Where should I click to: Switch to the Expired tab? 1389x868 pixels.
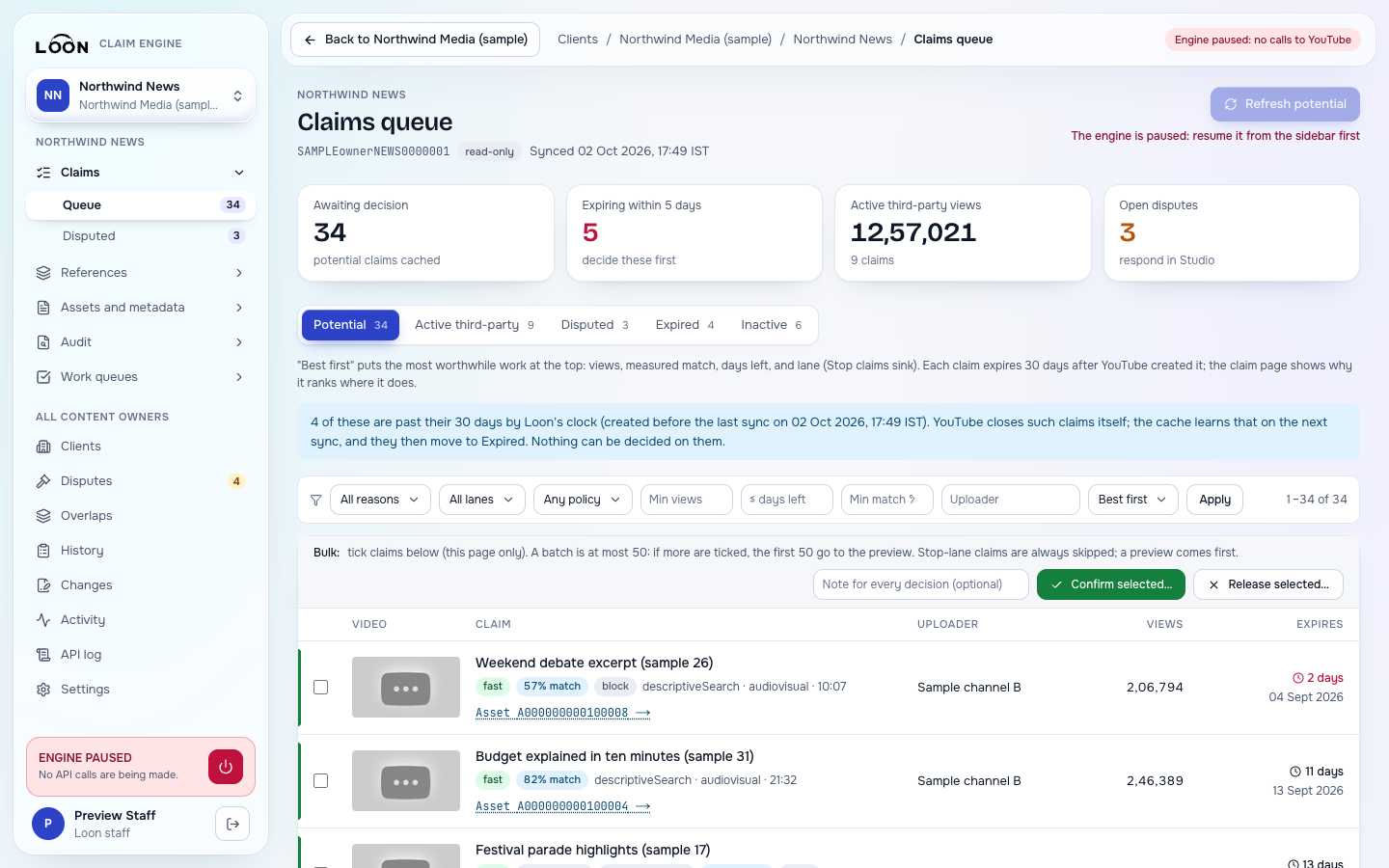coord(685,325)
